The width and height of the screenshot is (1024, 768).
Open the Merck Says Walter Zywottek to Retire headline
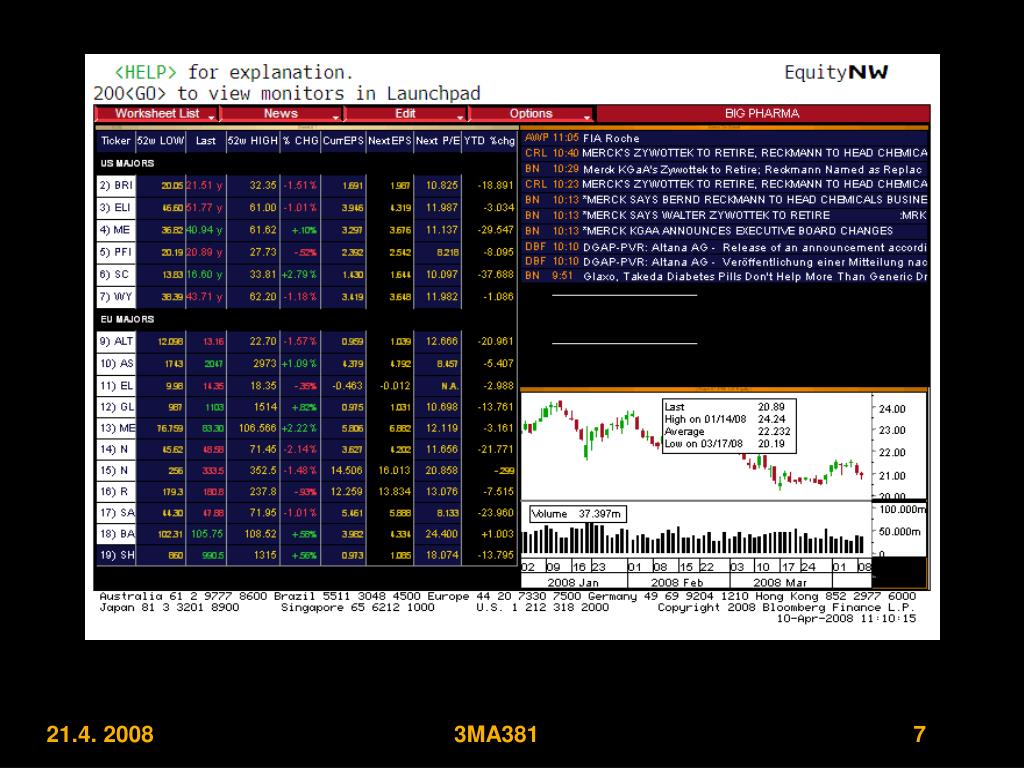pyautogui.click(x=725, y=216)
